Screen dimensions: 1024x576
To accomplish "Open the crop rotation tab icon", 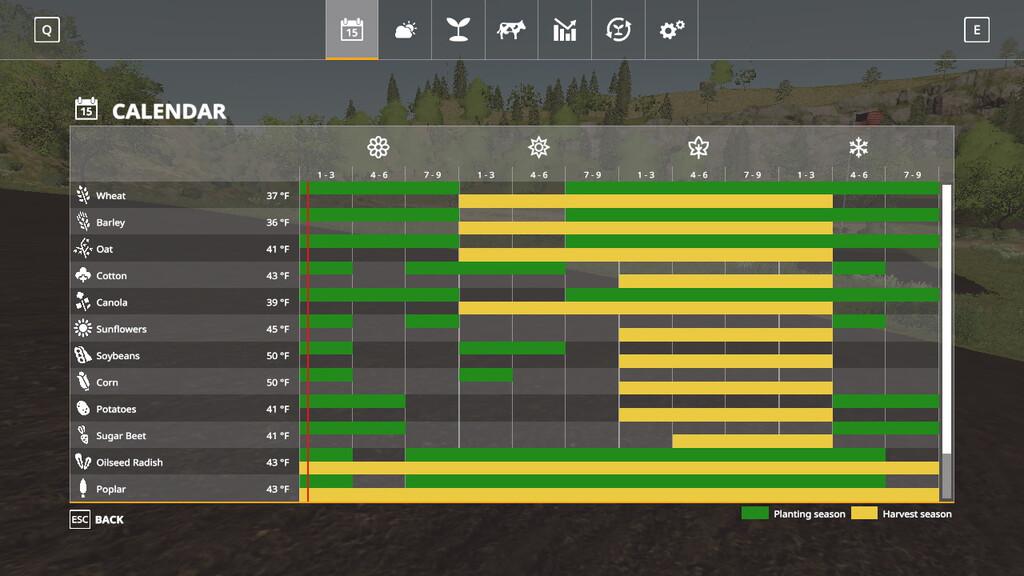I will (x=618, y=30).
